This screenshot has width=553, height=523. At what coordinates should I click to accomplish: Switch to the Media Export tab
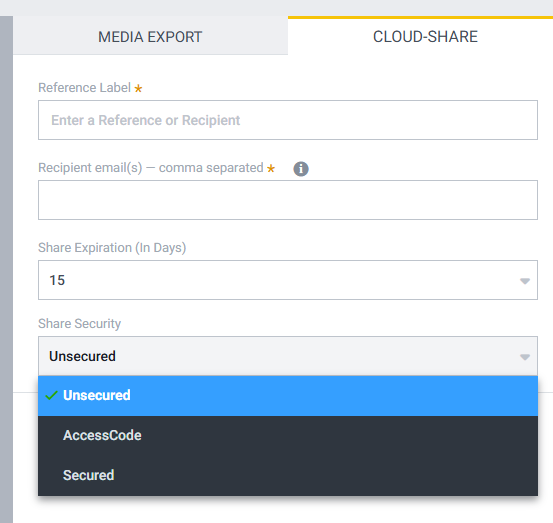pos(150,36)
